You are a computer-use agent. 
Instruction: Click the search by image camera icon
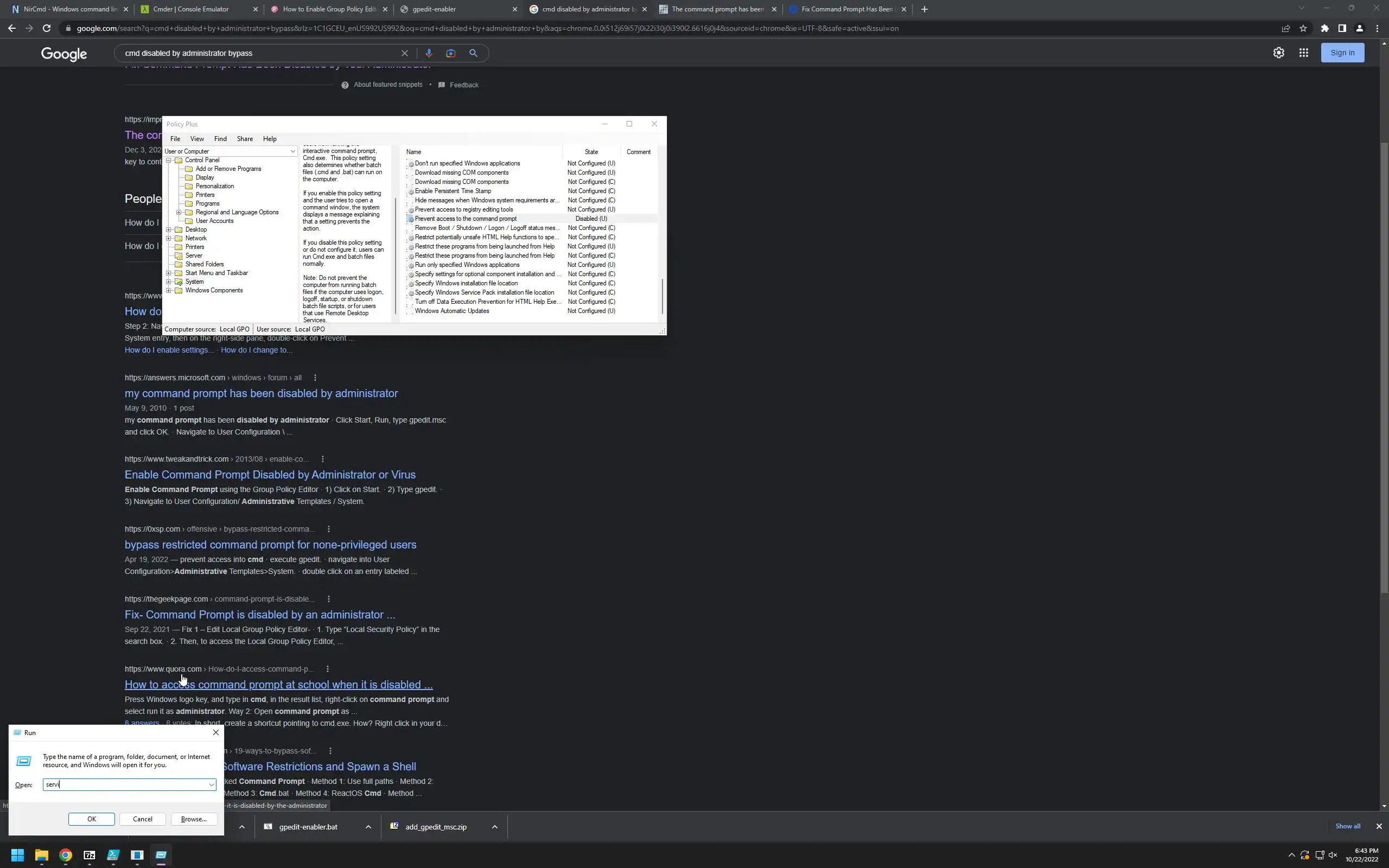(x=450, y=53)
